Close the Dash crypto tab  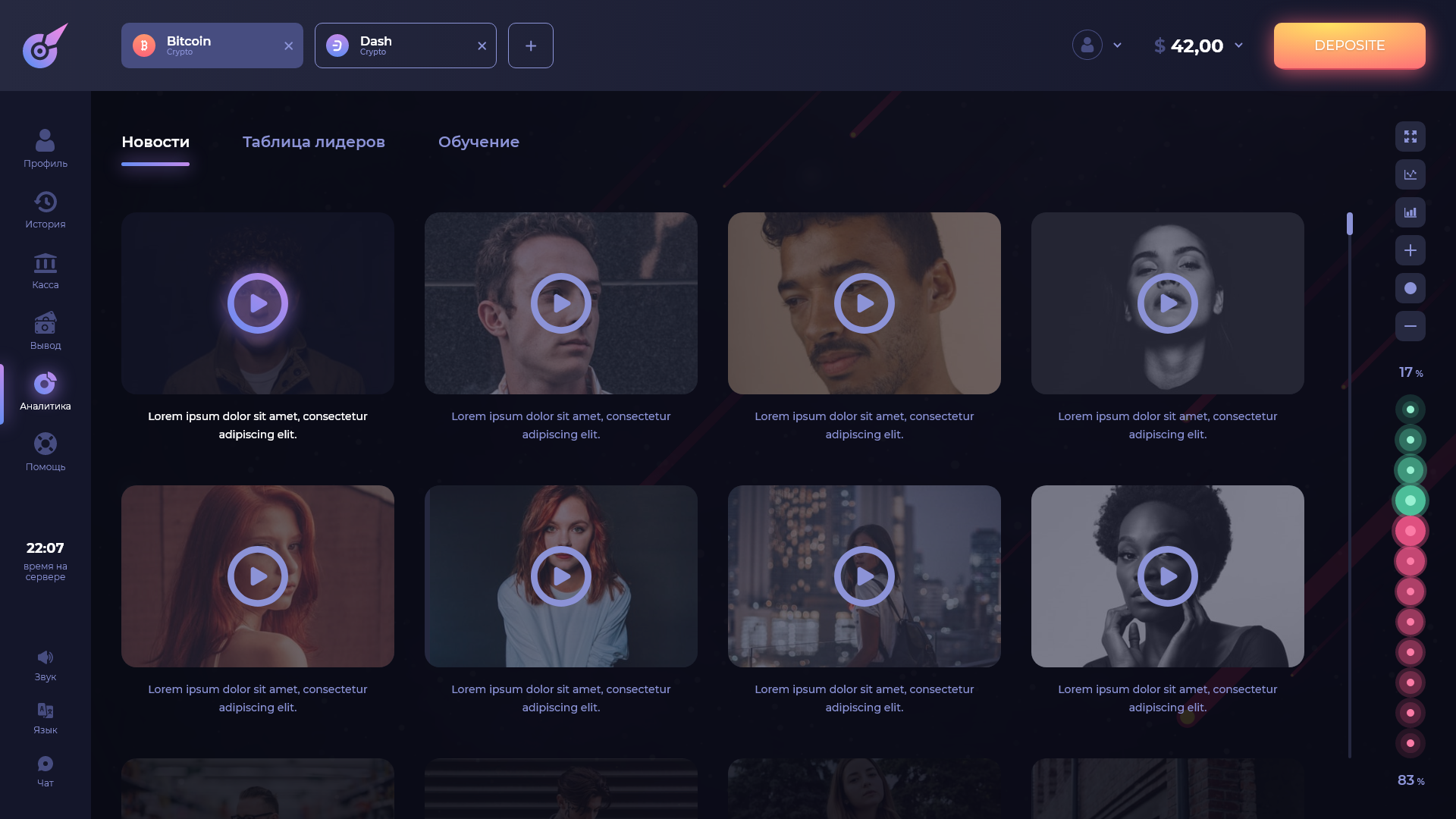click(482, 45)
